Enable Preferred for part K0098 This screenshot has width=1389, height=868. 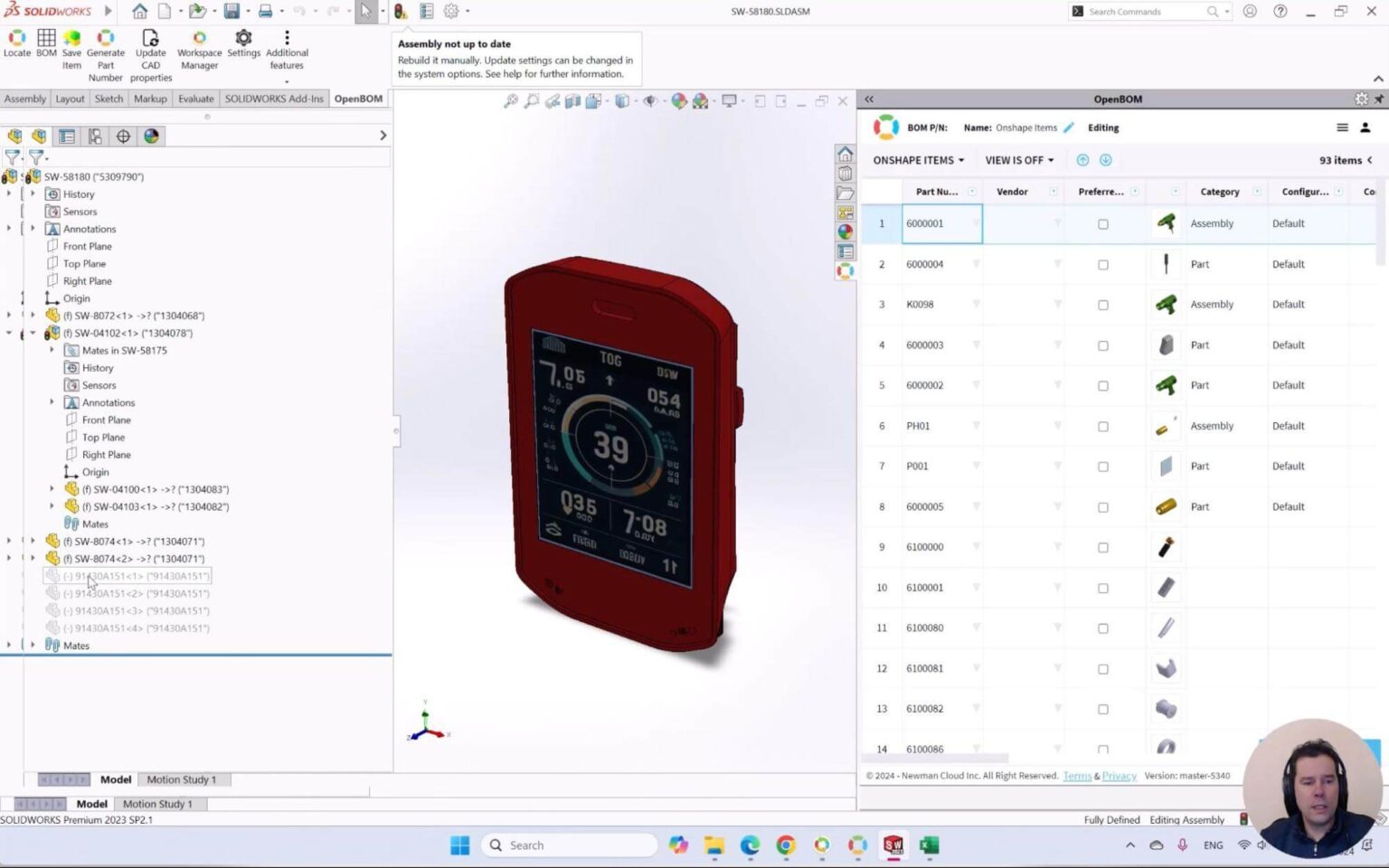tap(1103, 304)
